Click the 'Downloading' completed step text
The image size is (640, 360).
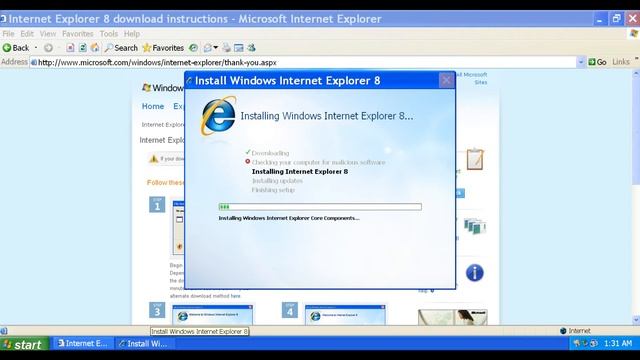(270, 153)
